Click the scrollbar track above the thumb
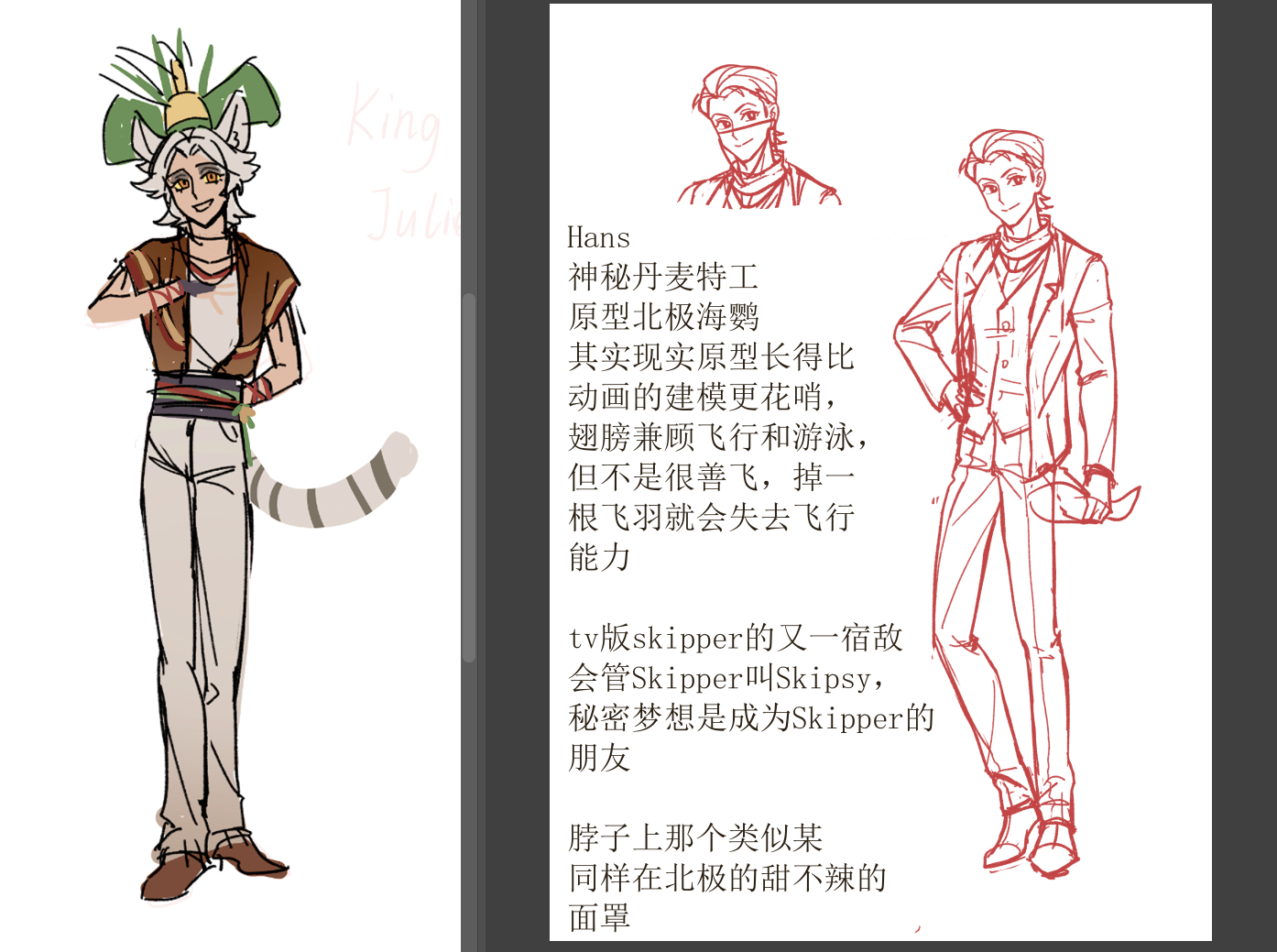 click(469, 137)
